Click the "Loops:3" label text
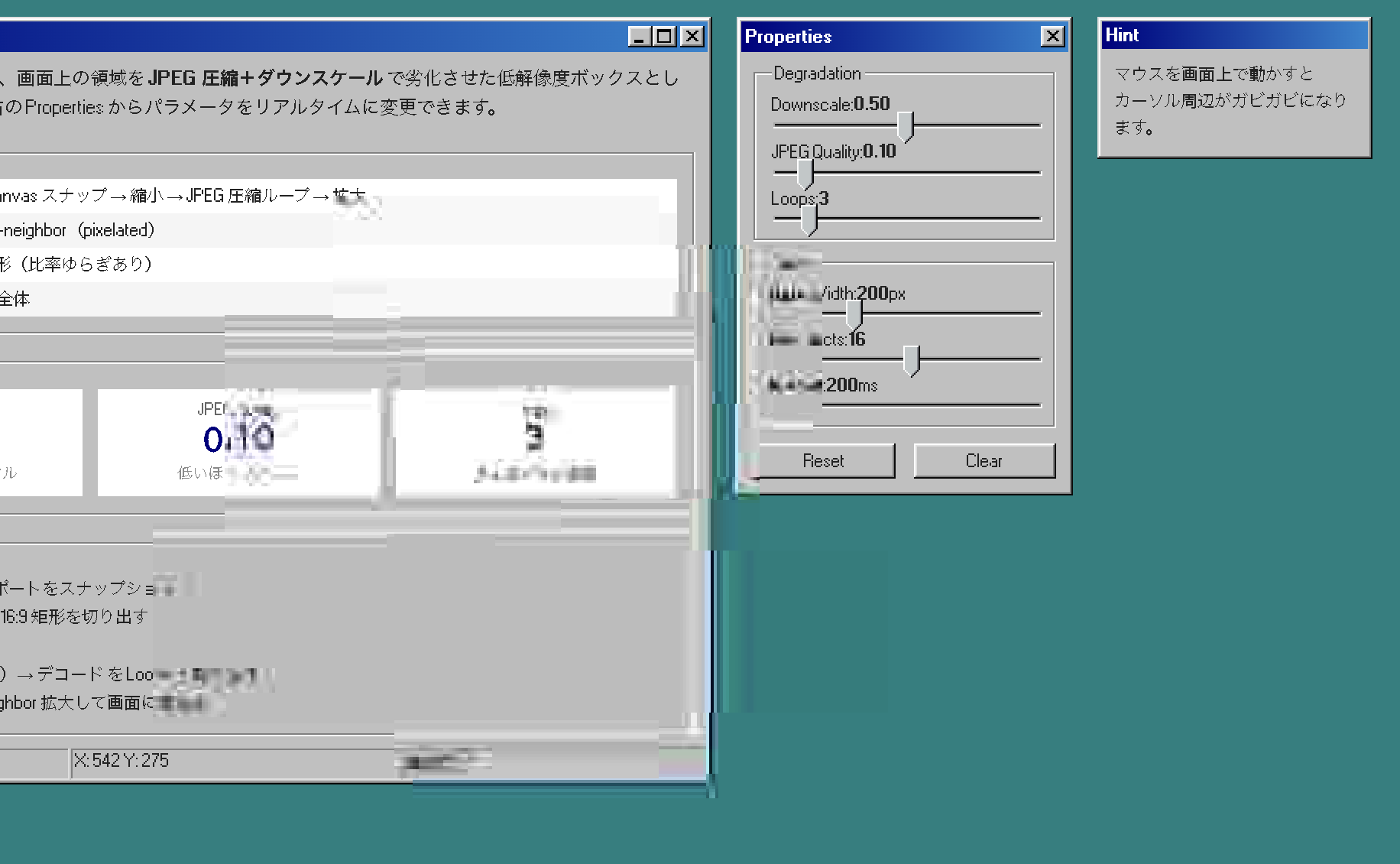This screenshot has width=1400, height=864. pyautogui.click(x=799, y=199)
